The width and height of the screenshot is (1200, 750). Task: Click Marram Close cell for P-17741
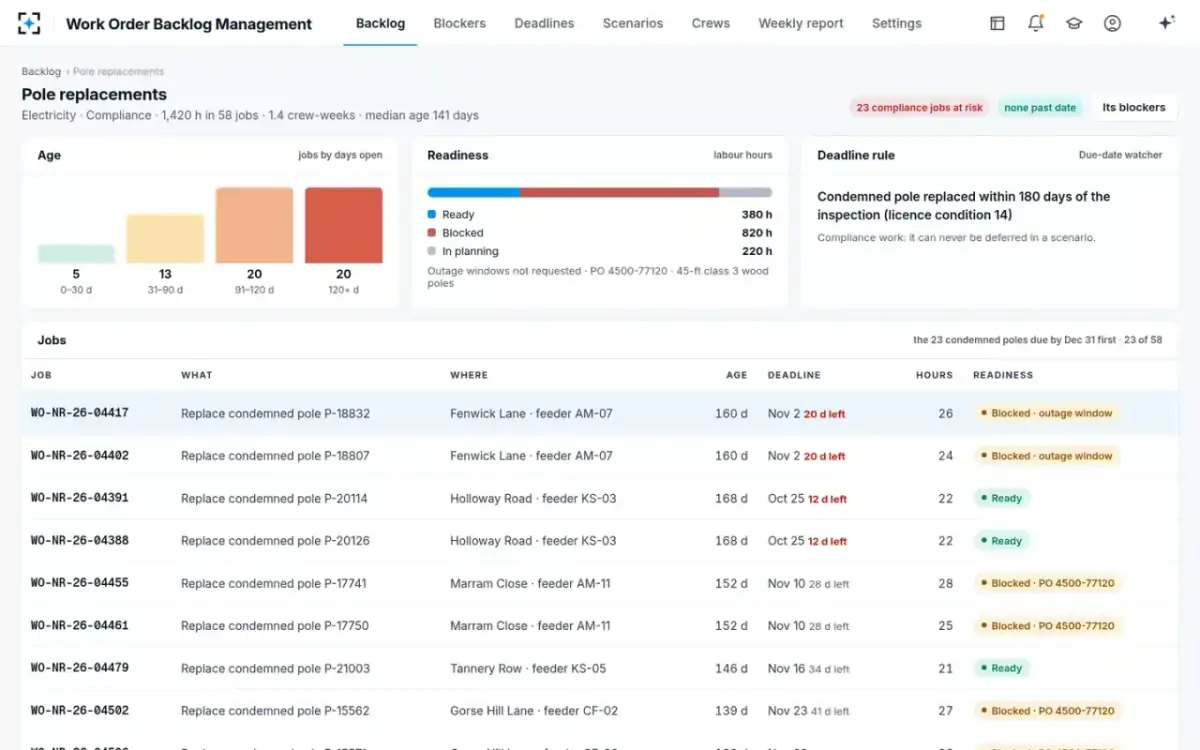tap(530, 583)
